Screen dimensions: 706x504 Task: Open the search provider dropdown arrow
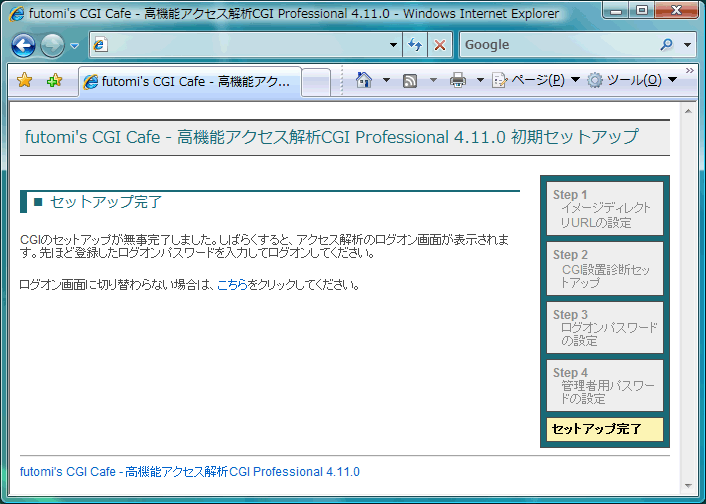[688, 45]
